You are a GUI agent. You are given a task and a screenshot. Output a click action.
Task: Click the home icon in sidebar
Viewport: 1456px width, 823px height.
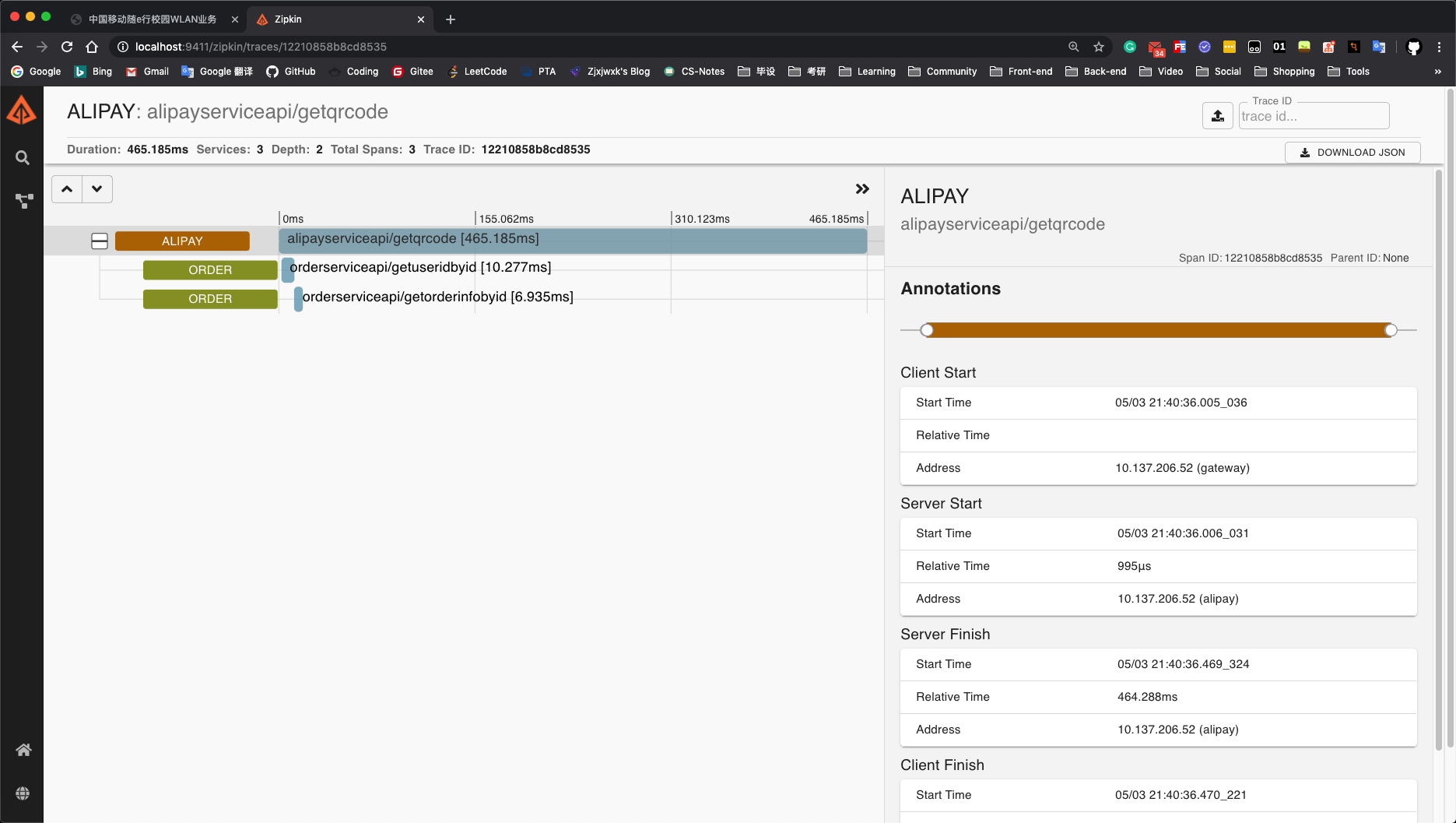23,750
